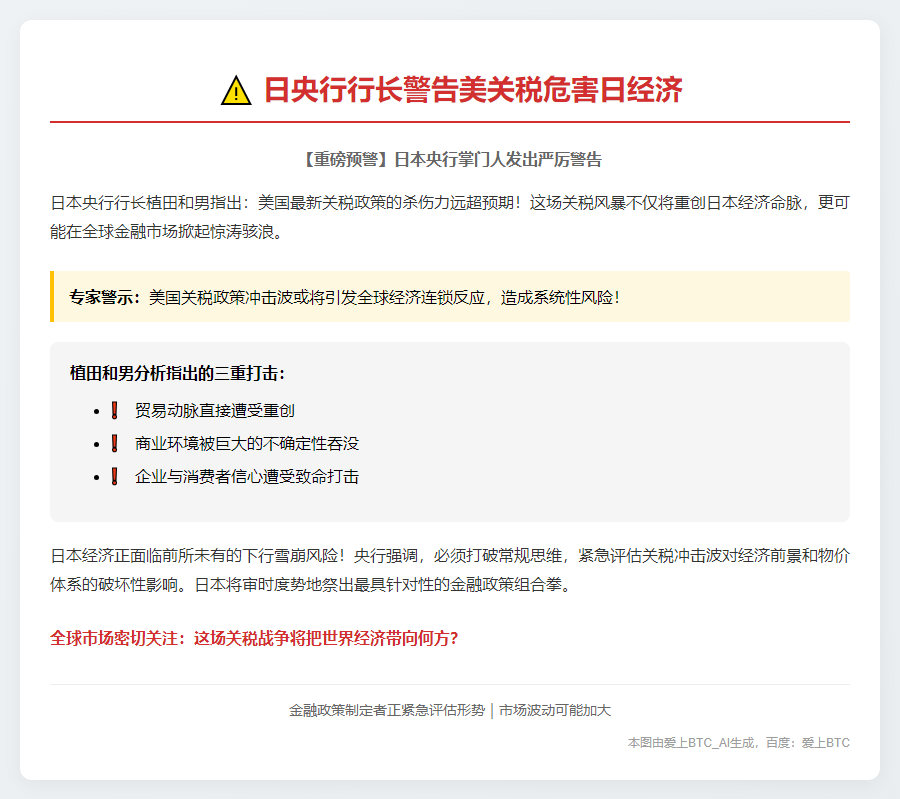Click the footer text 市场波动可能加大
This screenshot has width=900, height=799.
click(555, 711)
